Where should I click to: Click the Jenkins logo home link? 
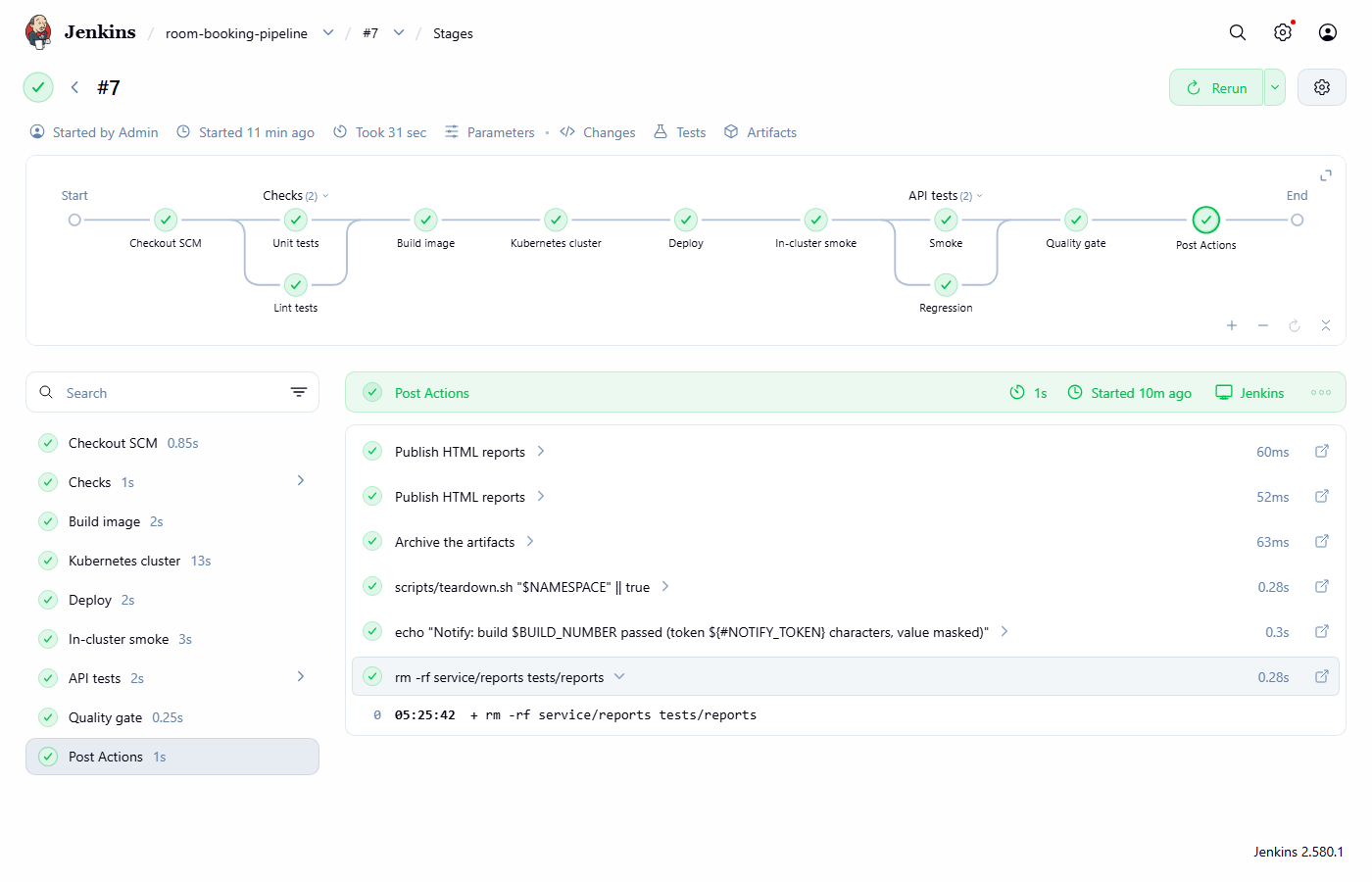click(x=80, y=32)
